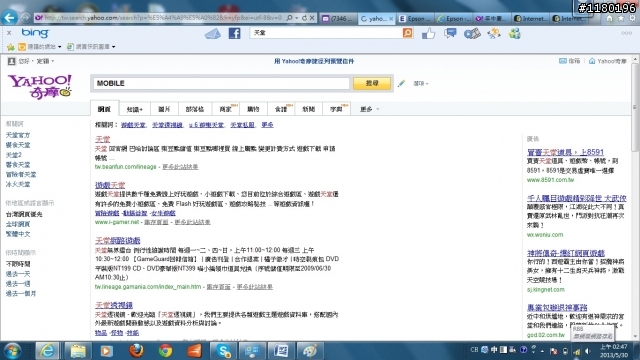Launch Google Chrome from the taskbar
Screen dimensions: 640x360
pos(165,351)
